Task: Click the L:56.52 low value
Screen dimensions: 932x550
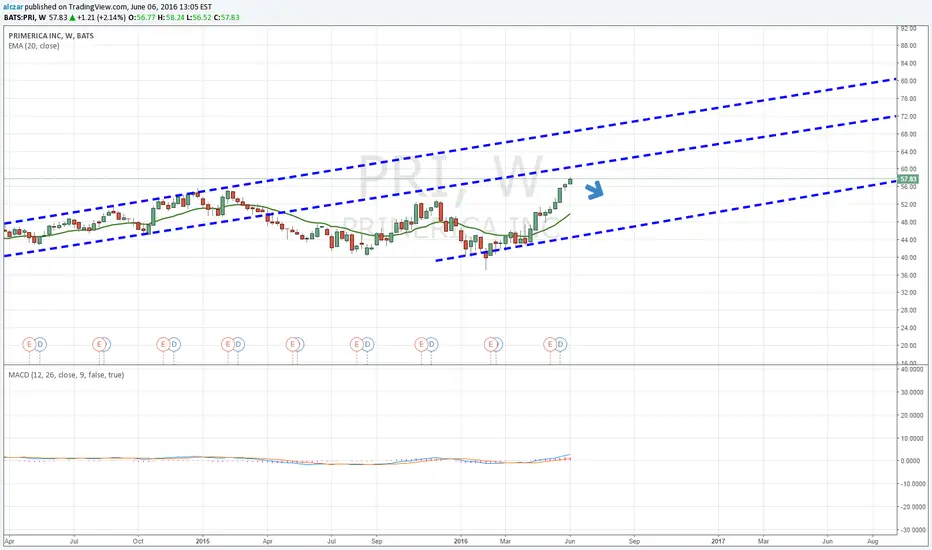Action: [199, 17]
